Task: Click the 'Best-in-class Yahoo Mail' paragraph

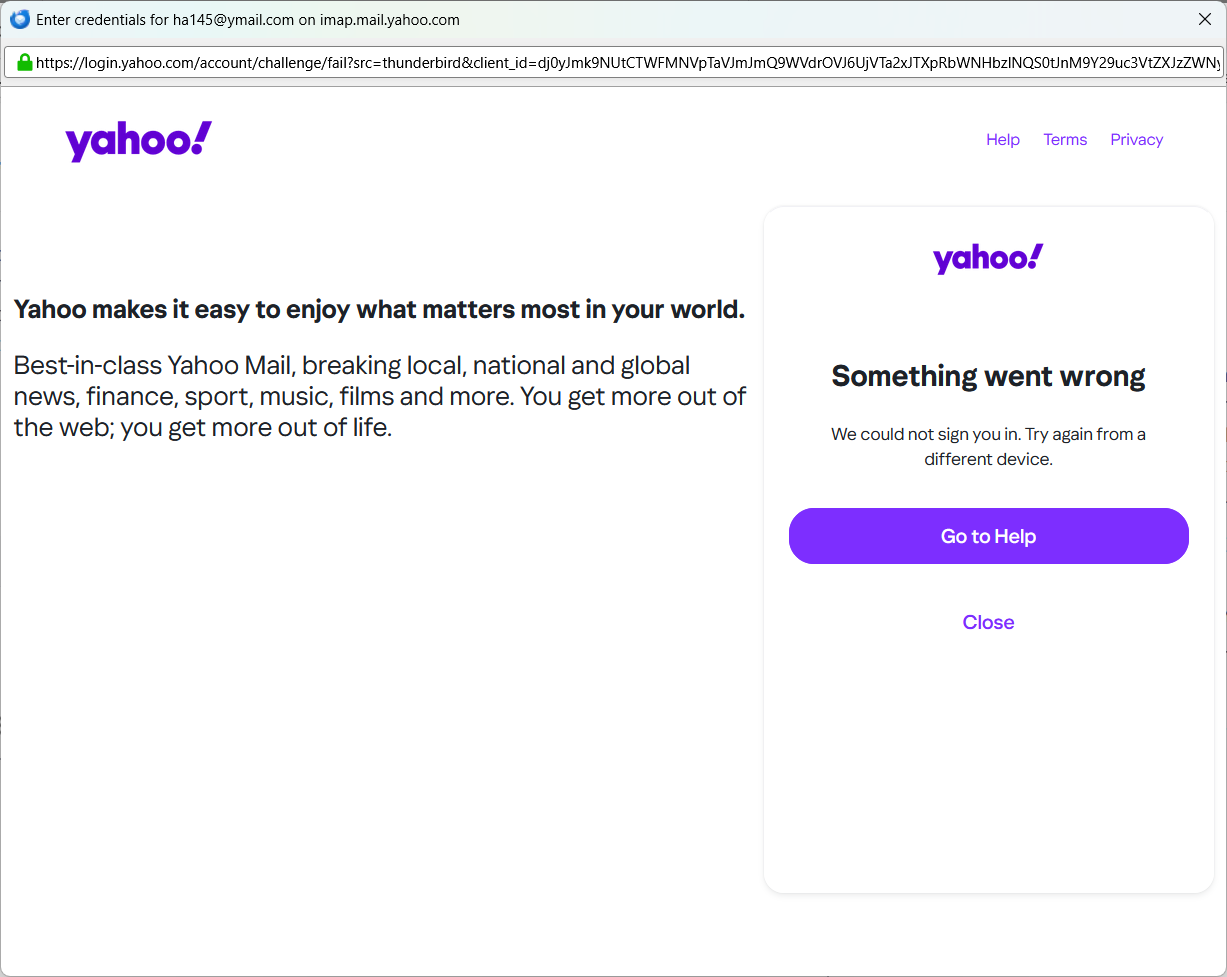Action: [x=380, y=397]
